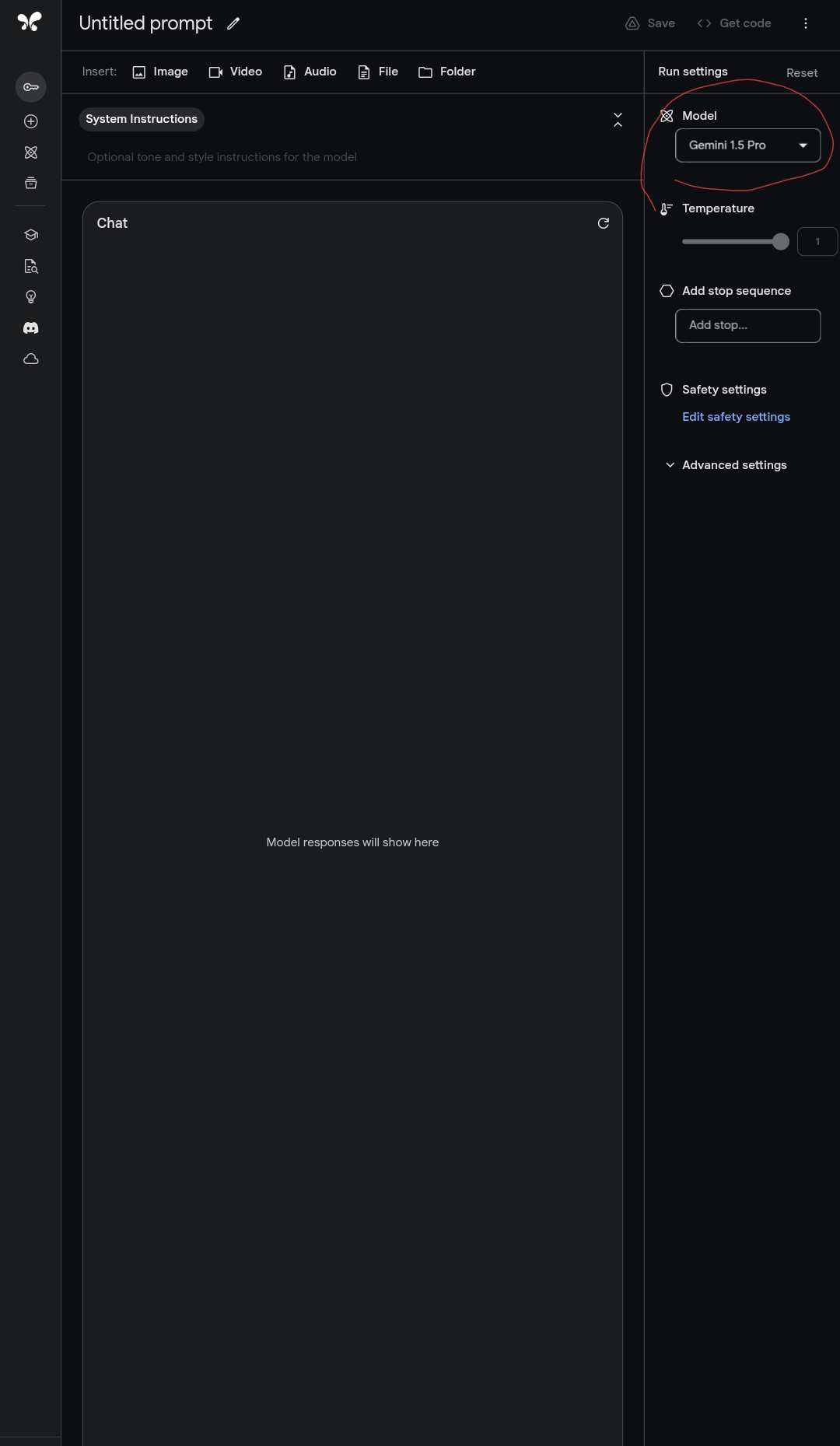Open Edit safety settings link

(737, 417)
